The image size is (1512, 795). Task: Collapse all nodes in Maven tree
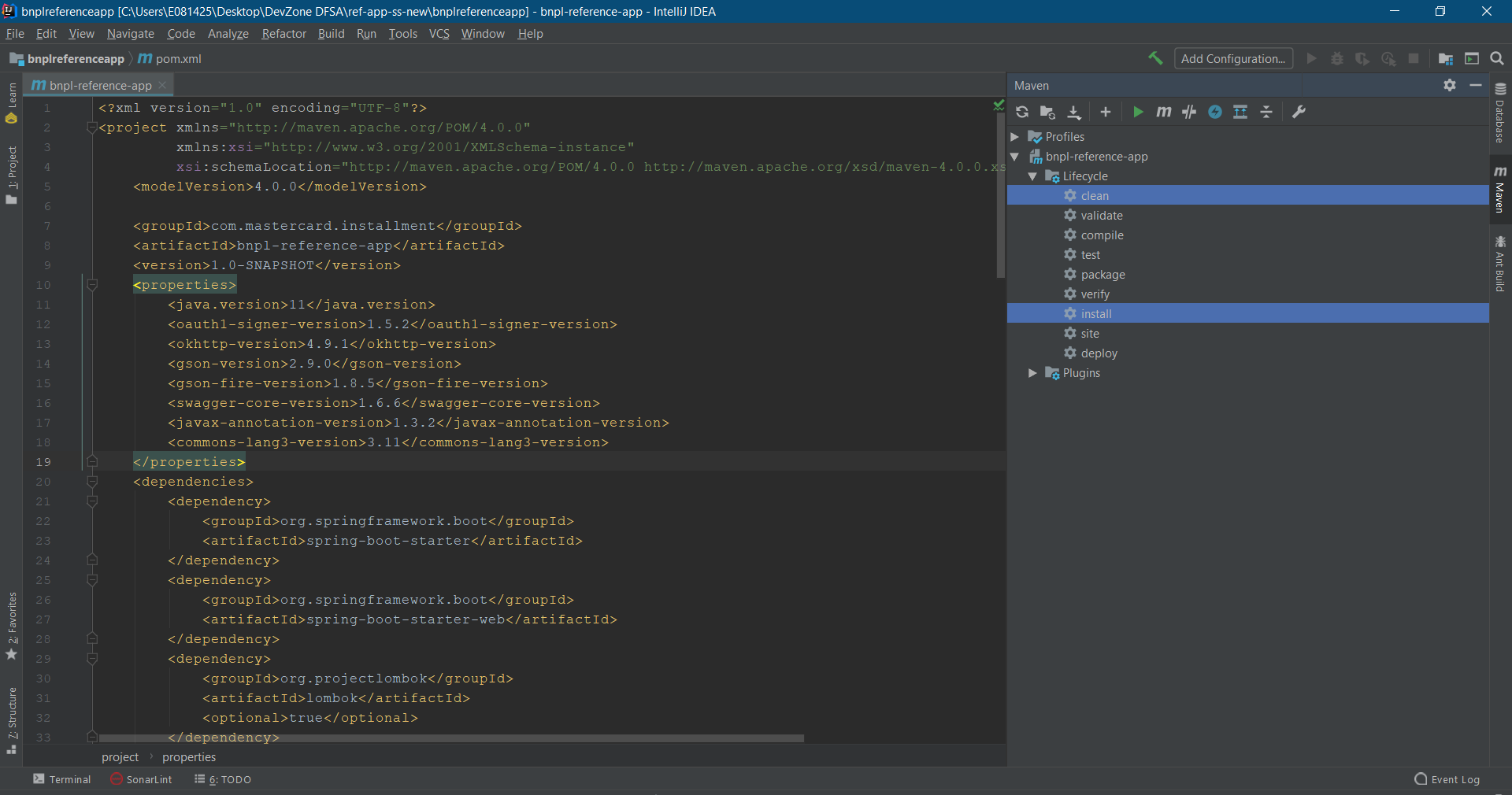click(x=1266, y=112)
